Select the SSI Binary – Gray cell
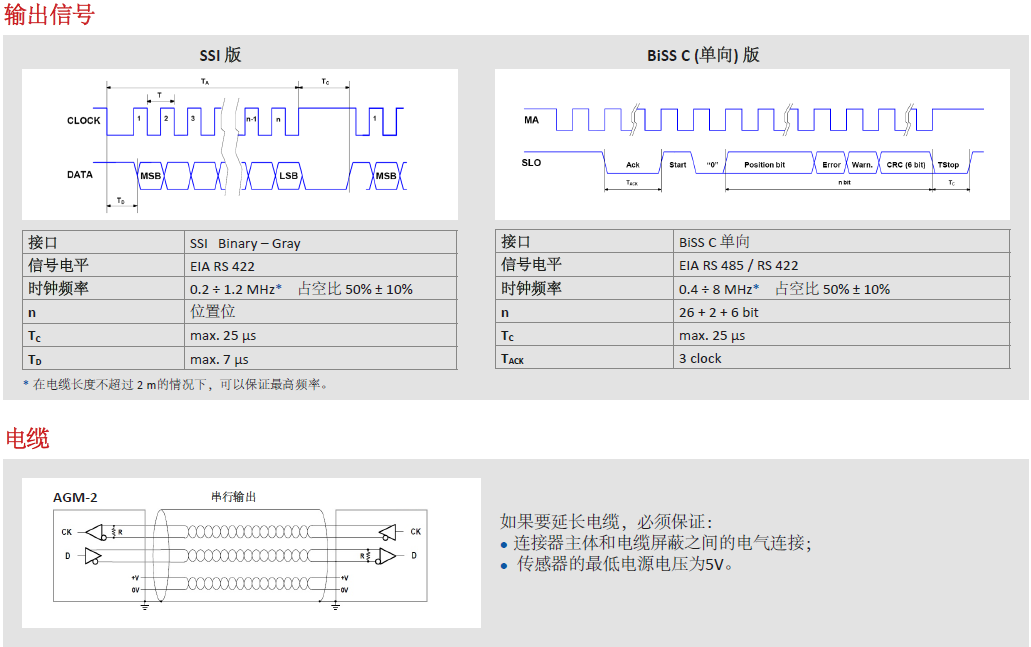1031x647 pixels. [x=245, y=243]
